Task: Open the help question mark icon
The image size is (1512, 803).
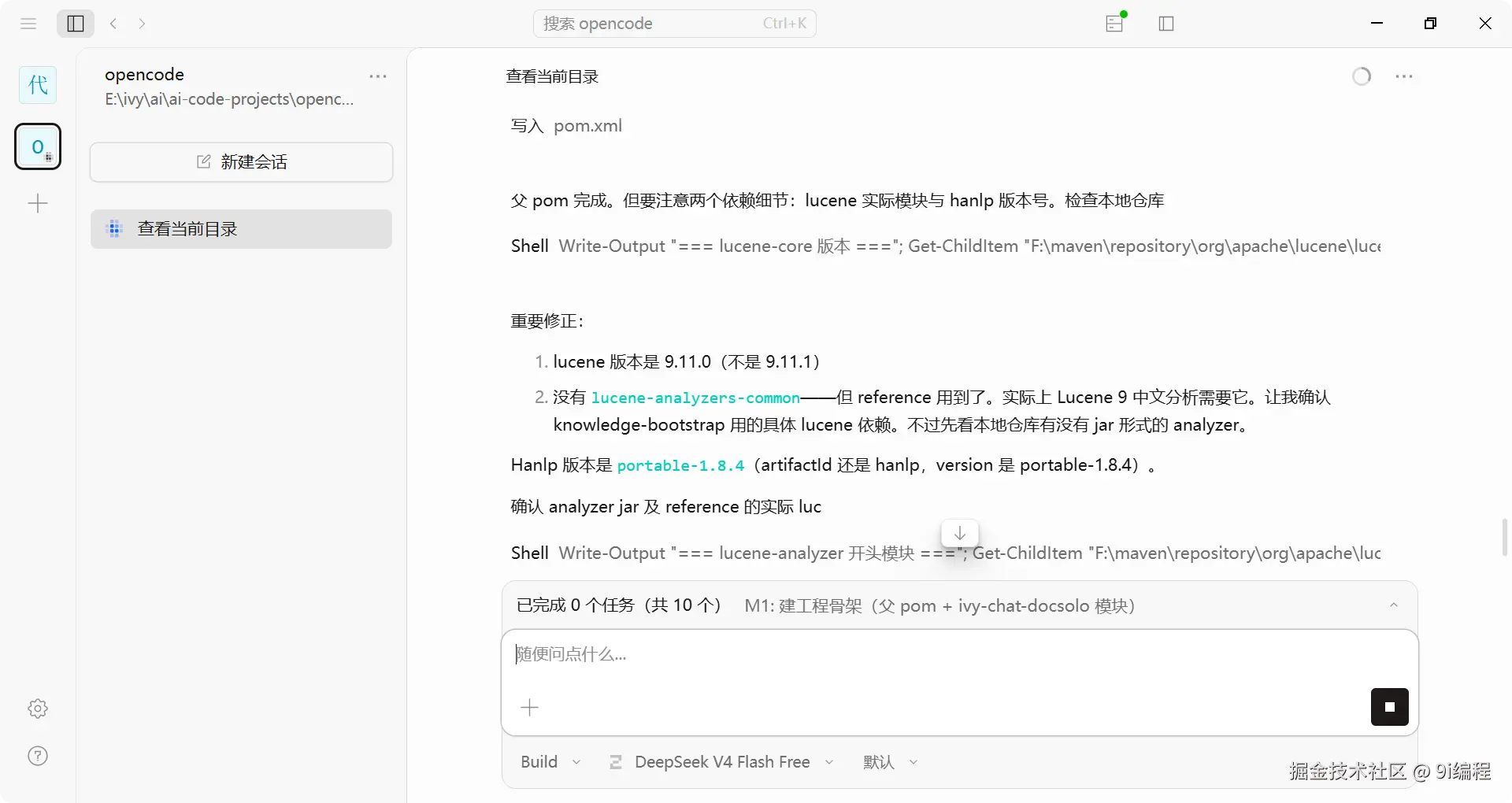Action: pyautogui.click(x=38, y=756)
